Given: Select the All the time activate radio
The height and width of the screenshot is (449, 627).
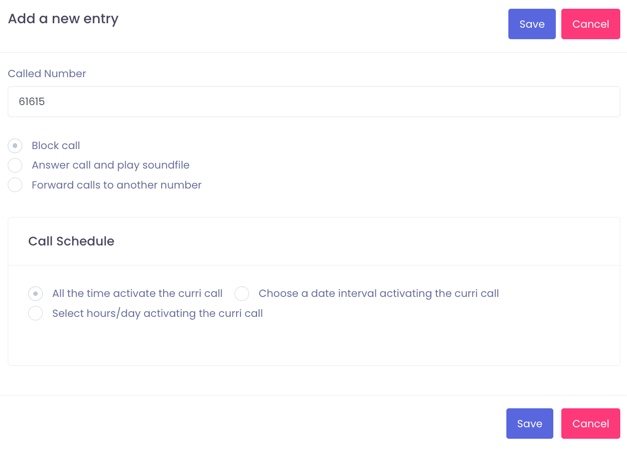Looking at the screenshot, I should (36, 294).
